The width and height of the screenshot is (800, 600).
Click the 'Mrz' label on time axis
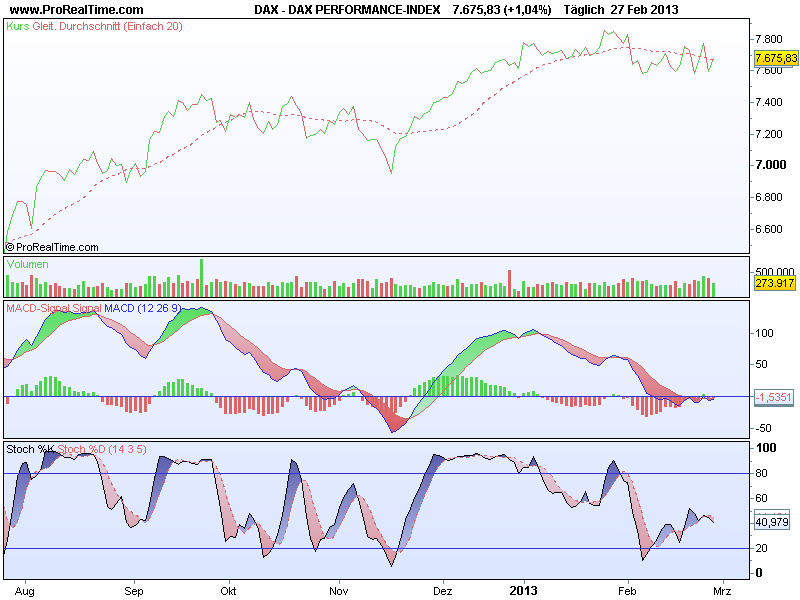722,591
